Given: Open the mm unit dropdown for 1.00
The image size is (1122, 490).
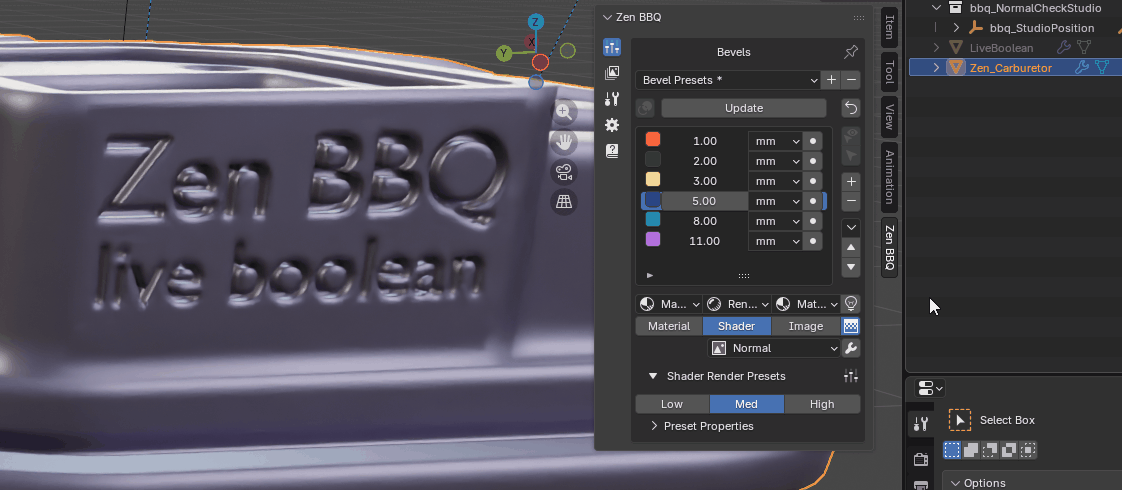Looking at the screenshot, I should [x=776, y=141].
